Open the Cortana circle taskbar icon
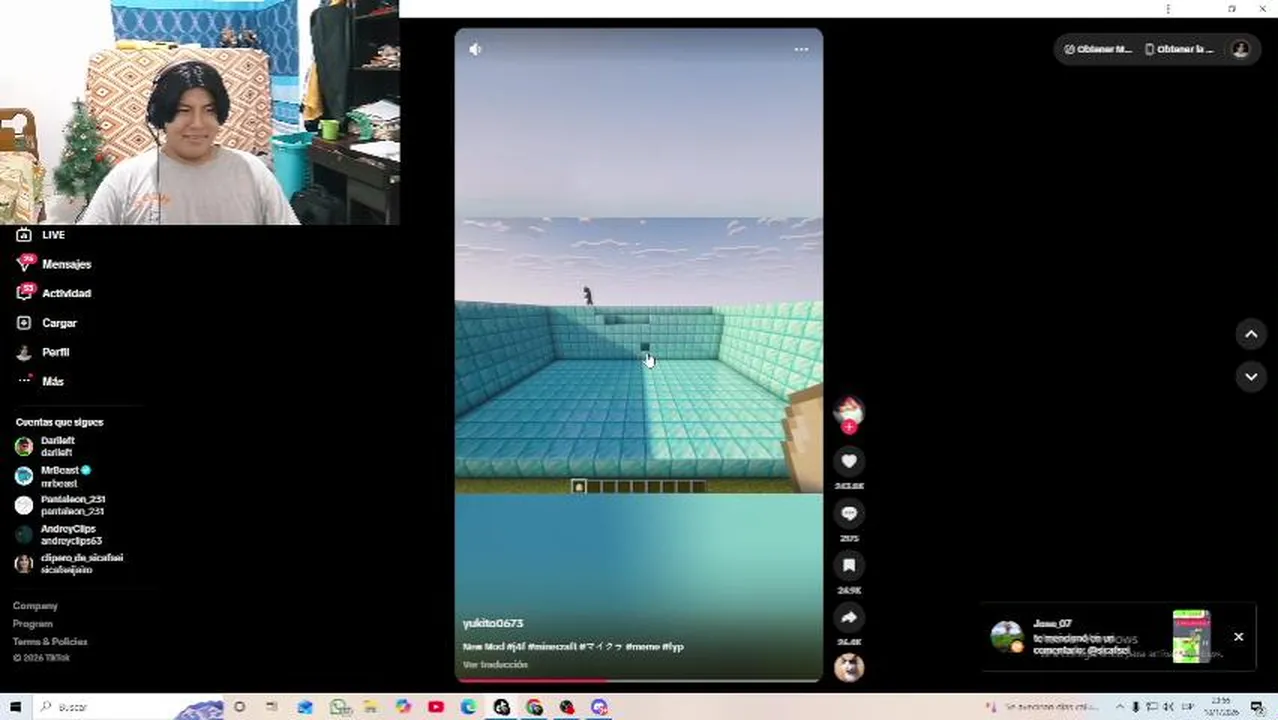The height and width of the screenshot is (720, 1278). tap(239, 707)
